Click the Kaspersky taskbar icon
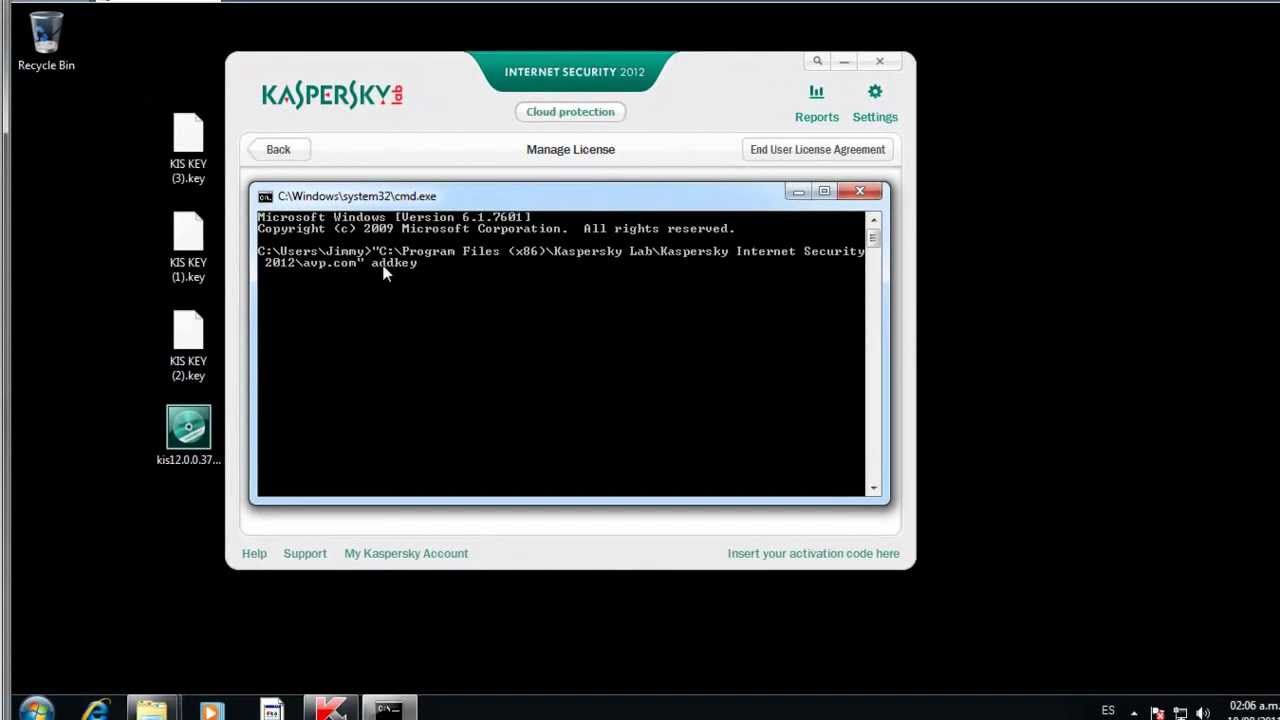 pos(330,710)
